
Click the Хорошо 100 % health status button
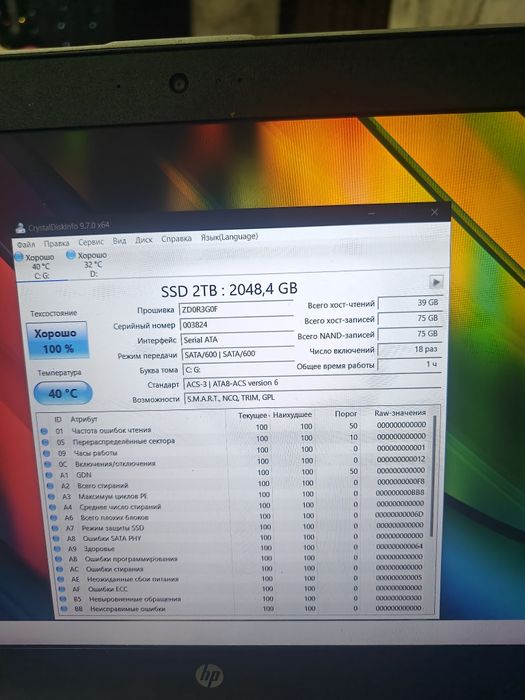(x=57, y=341)
